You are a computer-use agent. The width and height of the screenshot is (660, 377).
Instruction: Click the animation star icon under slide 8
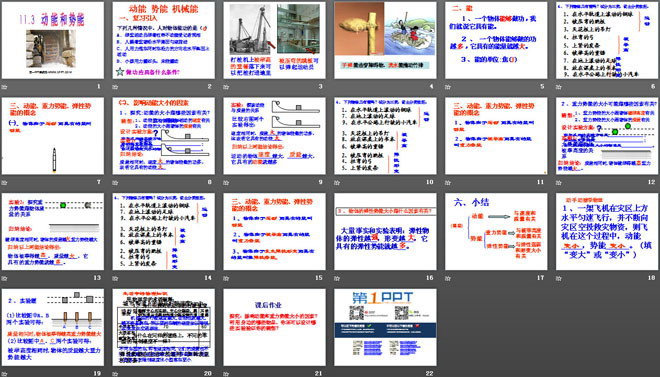pyautogui.click(x=115, y=182)
